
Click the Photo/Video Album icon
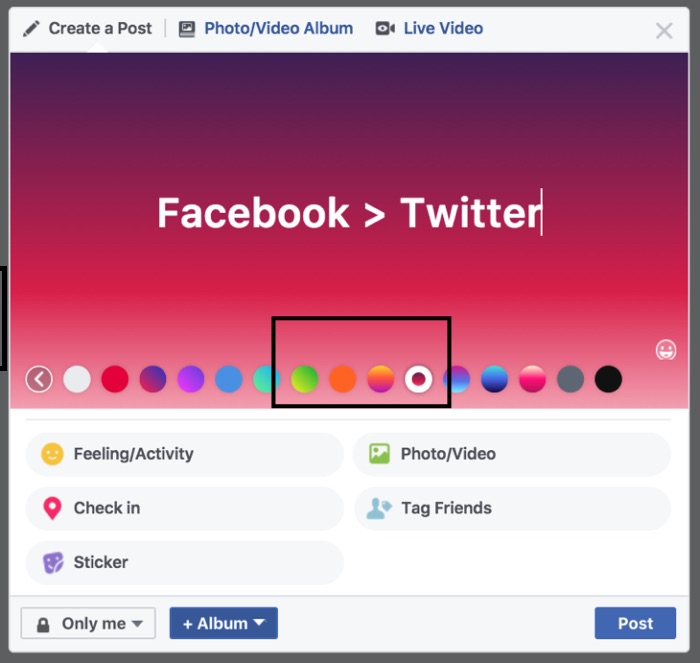[x=187, y=29]
